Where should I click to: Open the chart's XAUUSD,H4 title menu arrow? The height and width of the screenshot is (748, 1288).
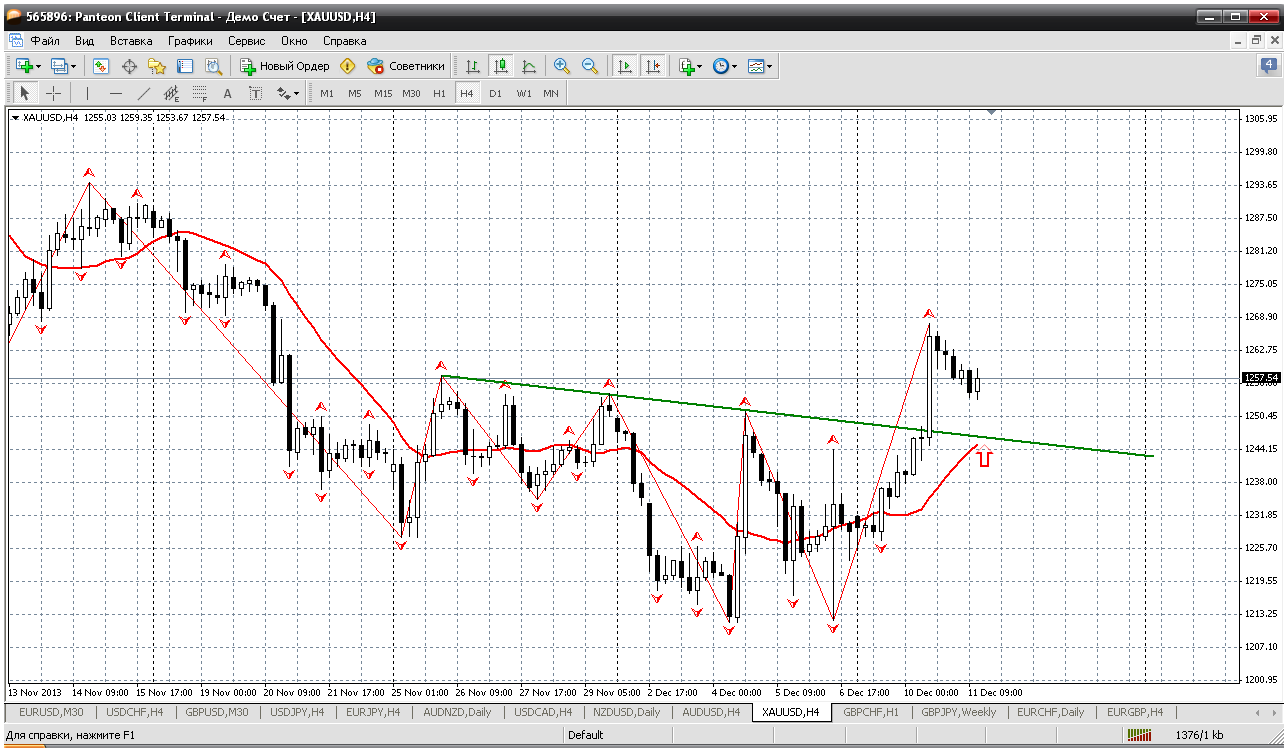(15, 118)
